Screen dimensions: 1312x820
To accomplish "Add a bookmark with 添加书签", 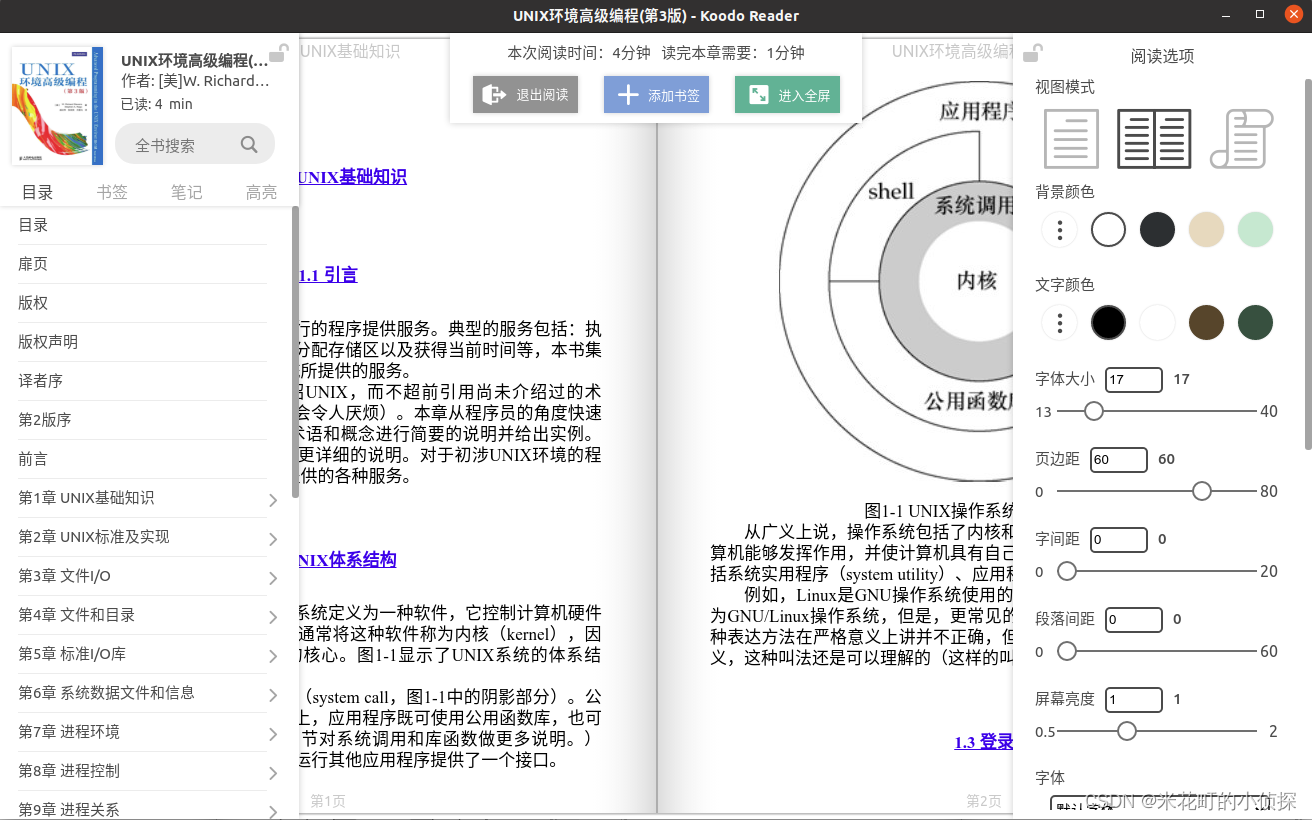I will tap(657, 95).
